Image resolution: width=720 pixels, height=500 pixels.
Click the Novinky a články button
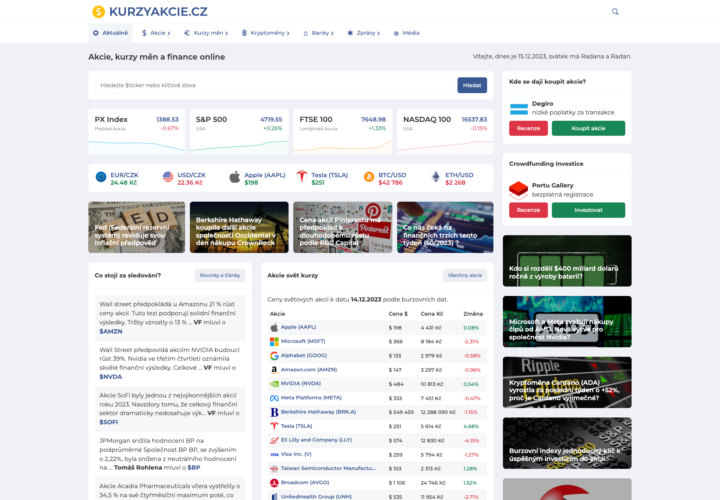(x=220, y=275)
